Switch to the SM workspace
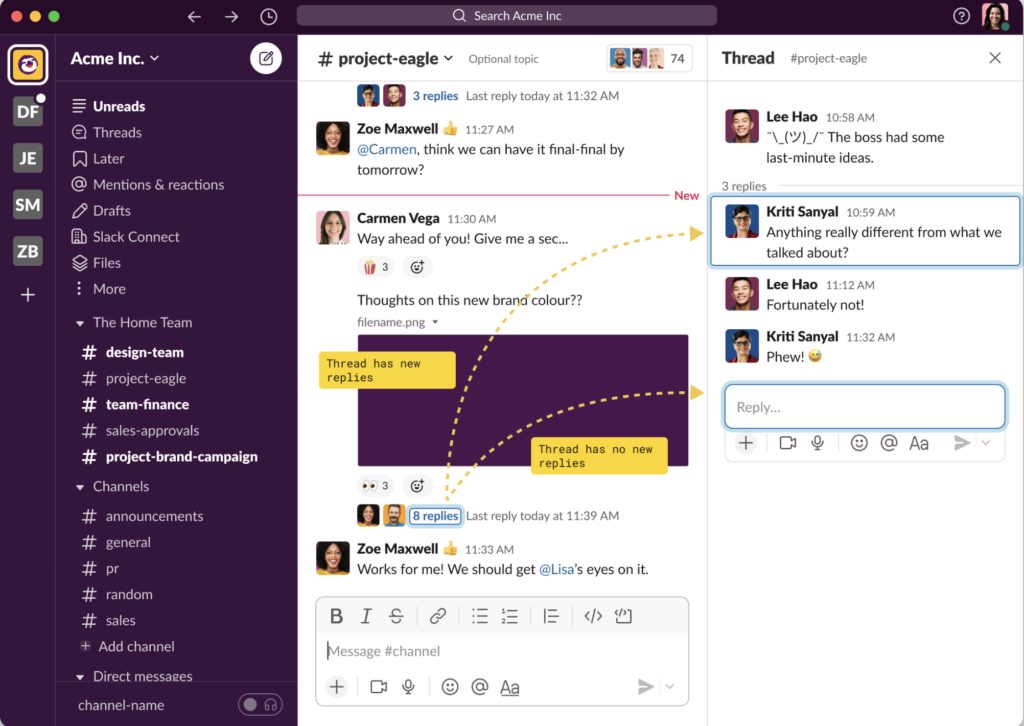The width and height of the screenshot is (1024, 726). tap(27, 205)
